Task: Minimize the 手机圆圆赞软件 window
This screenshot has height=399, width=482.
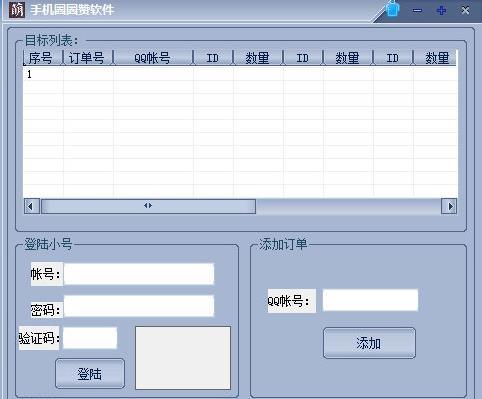Action: (x=417, y=11)
